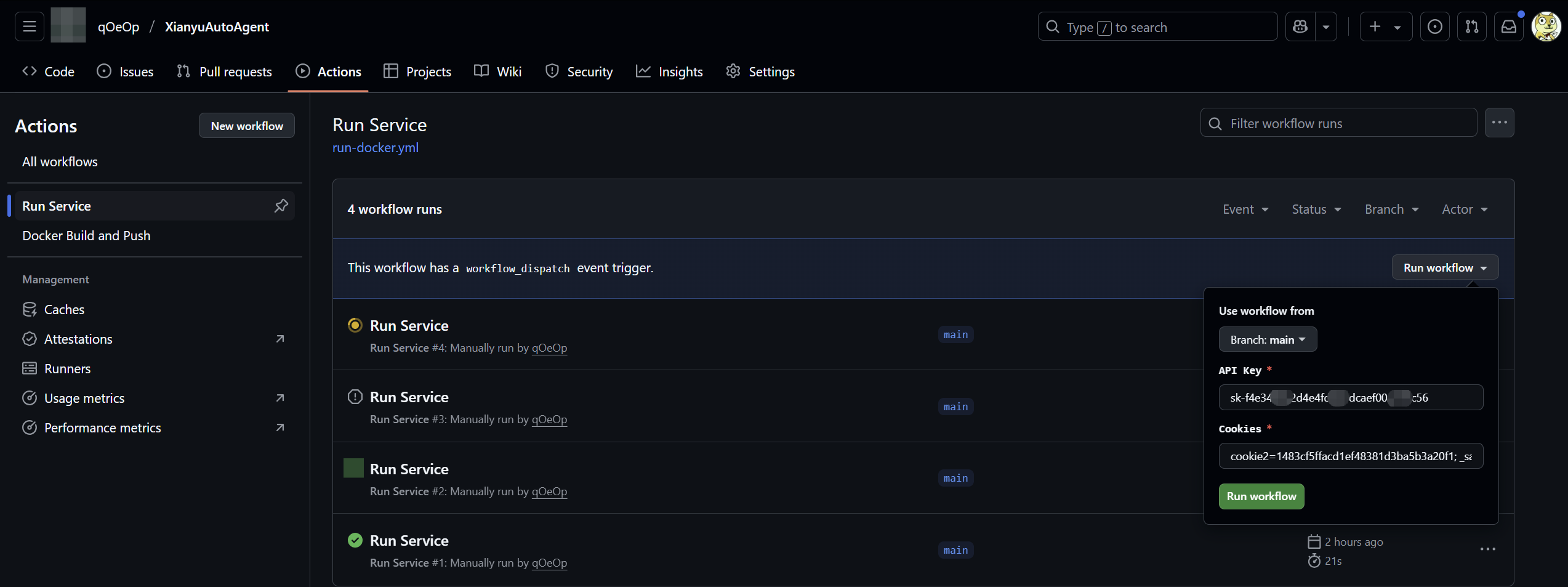Screen dimensions: 1568x587
Task: Open the workflow options ellipsis menu
Action: pyautogui.click(x=1500, y=123)
